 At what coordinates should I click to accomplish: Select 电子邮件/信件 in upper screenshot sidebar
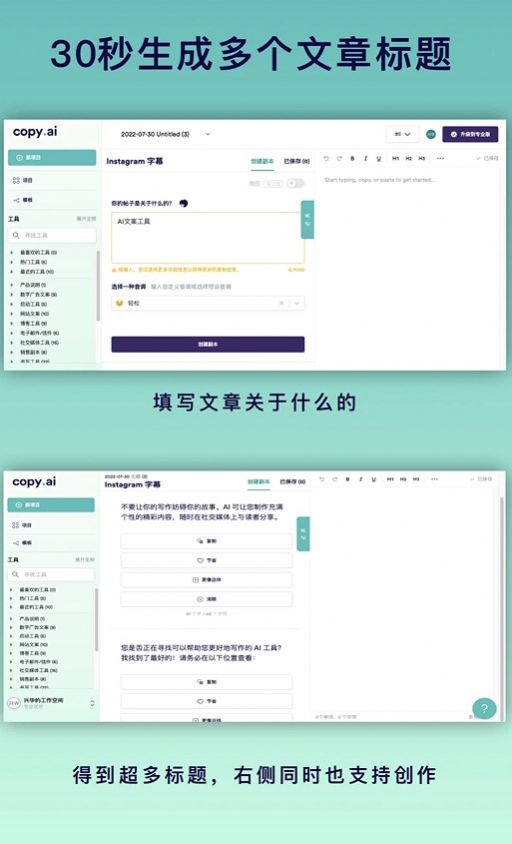pos(39,333)
